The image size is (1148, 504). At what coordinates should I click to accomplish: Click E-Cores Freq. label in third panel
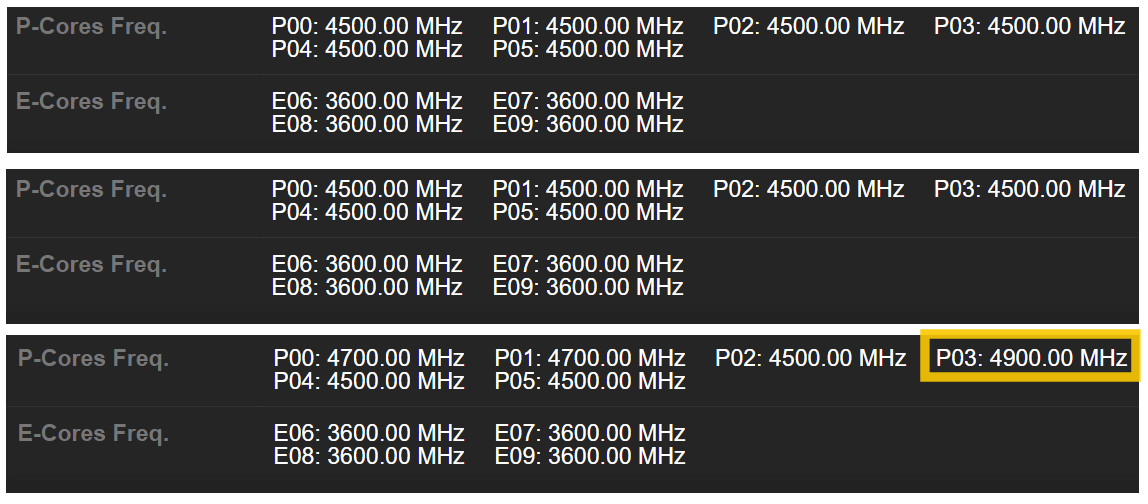click(93, 434)
